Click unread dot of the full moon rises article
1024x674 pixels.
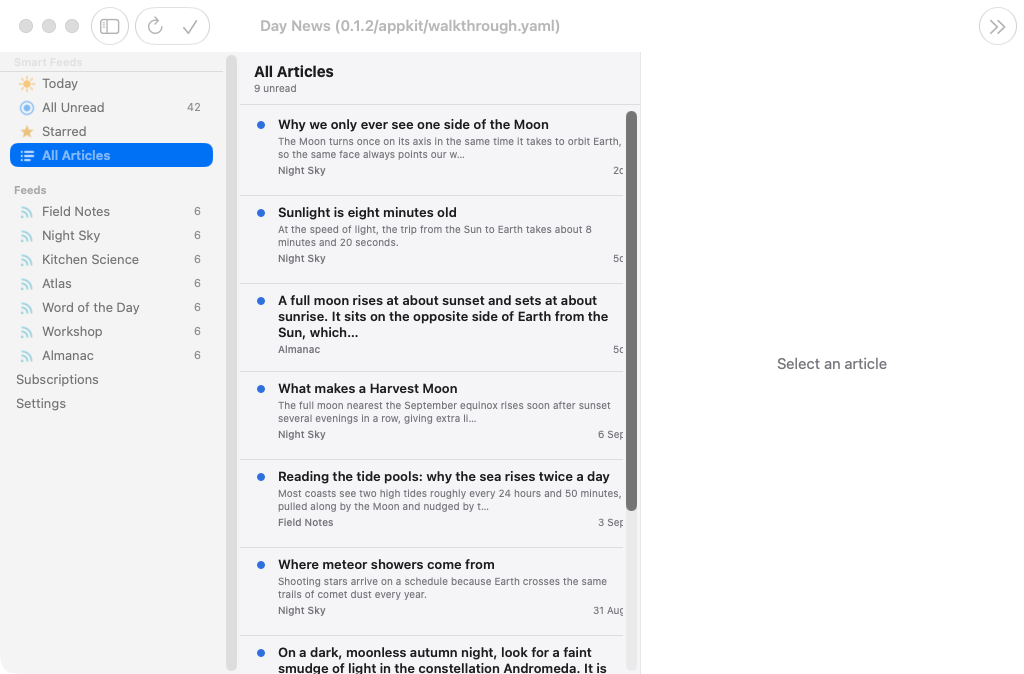(x=261, y=301)
